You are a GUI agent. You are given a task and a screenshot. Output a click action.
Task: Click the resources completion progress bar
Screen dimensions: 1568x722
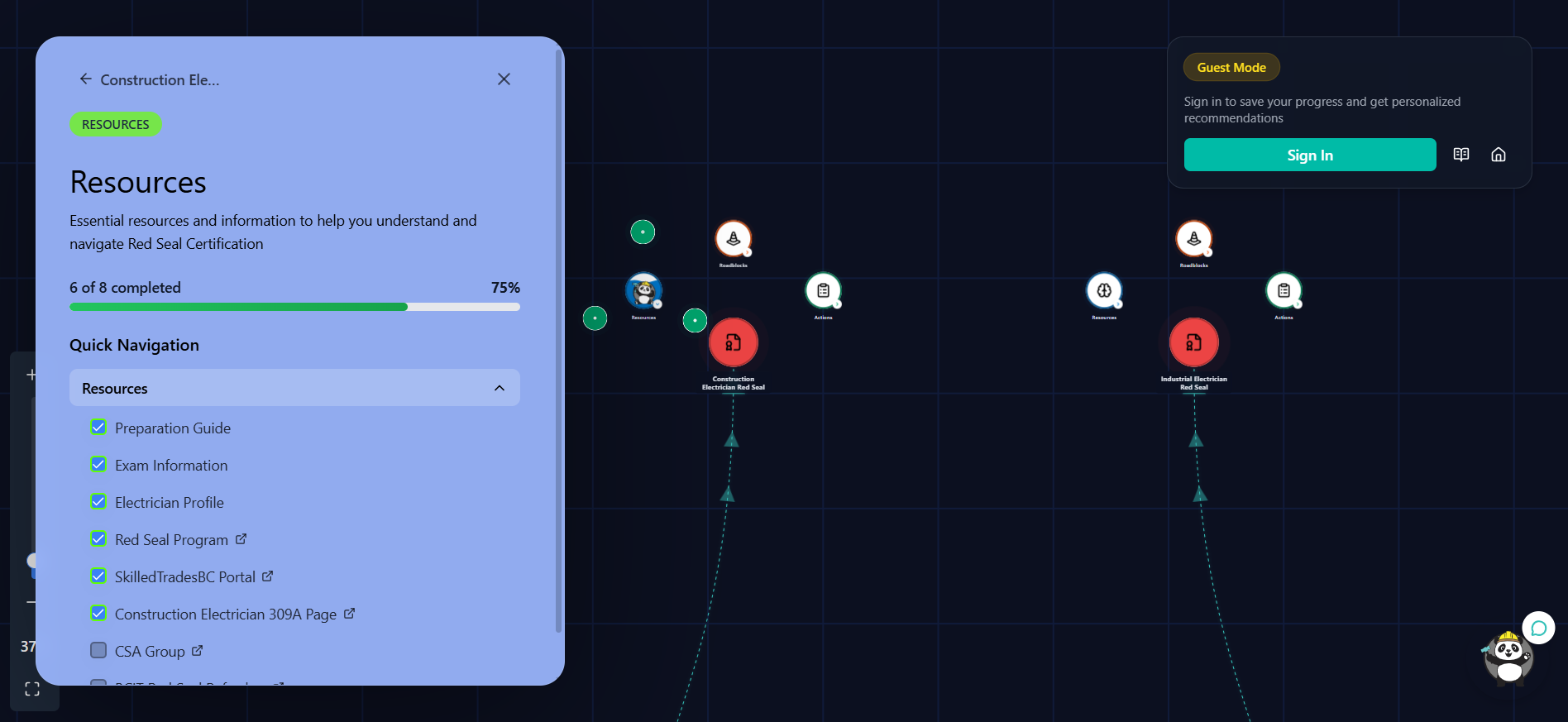pos(294,307)
